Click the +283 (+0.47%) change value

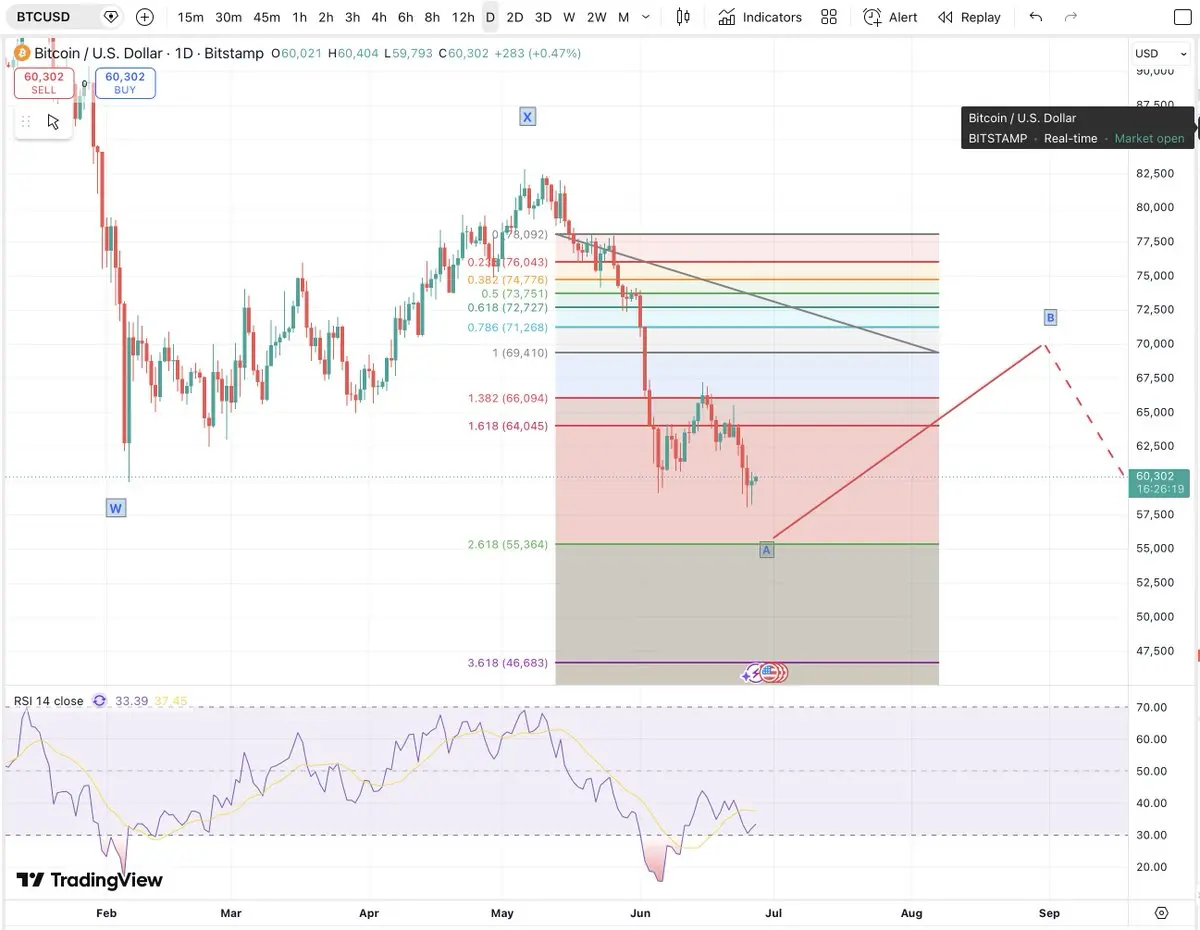click(537, 53)
